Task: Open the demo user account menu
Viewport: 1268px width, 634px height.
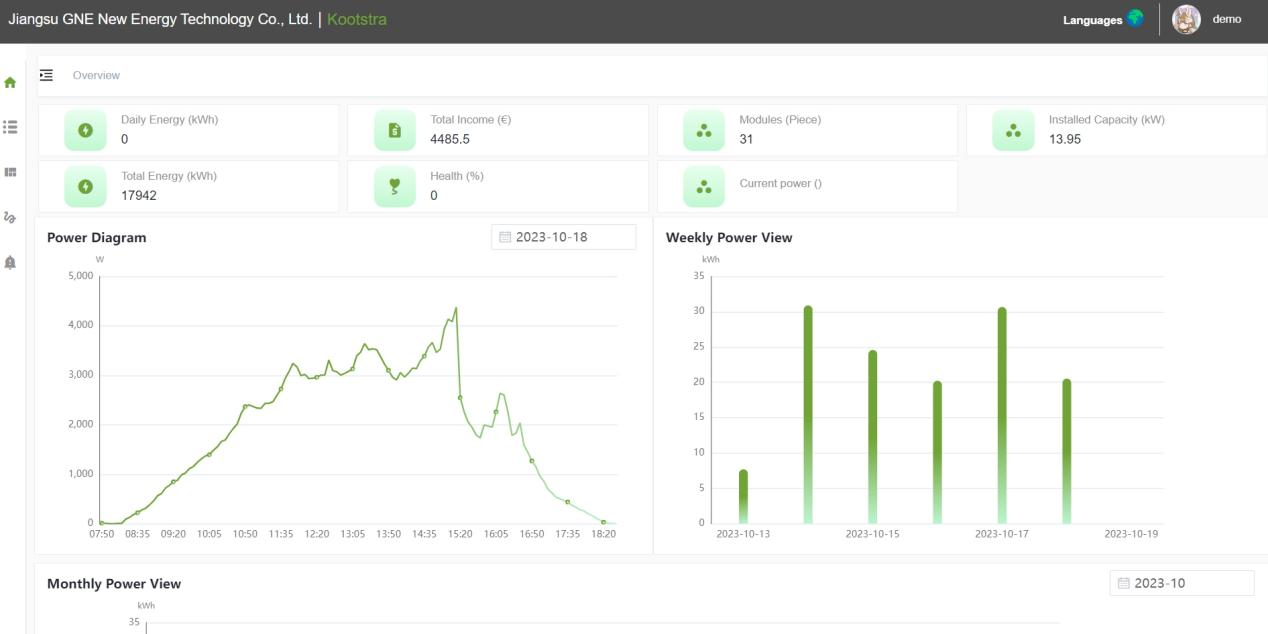Action: click(x=1226, y=19)
